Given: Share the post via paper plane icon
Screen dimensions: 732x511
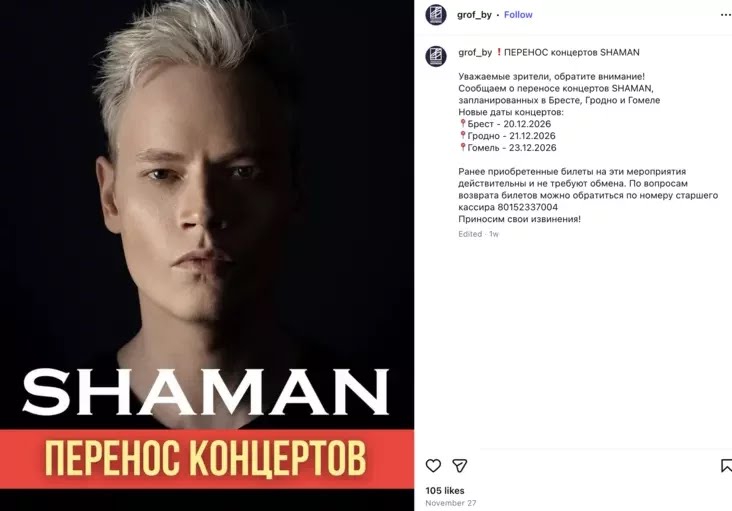Looking at the screenshot, I should click(460, 465).
